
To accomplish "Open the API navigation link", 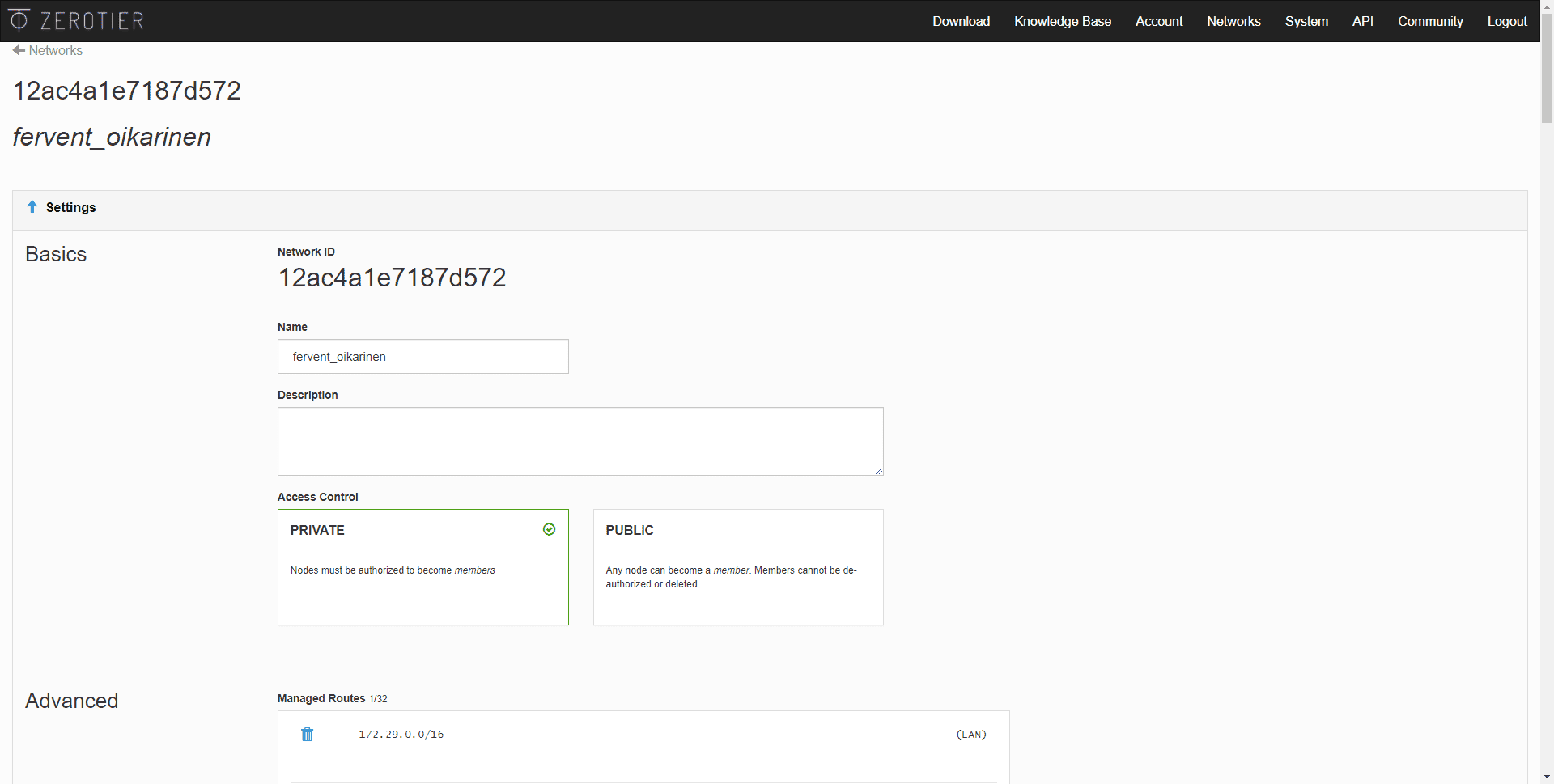I will 1362,21.
